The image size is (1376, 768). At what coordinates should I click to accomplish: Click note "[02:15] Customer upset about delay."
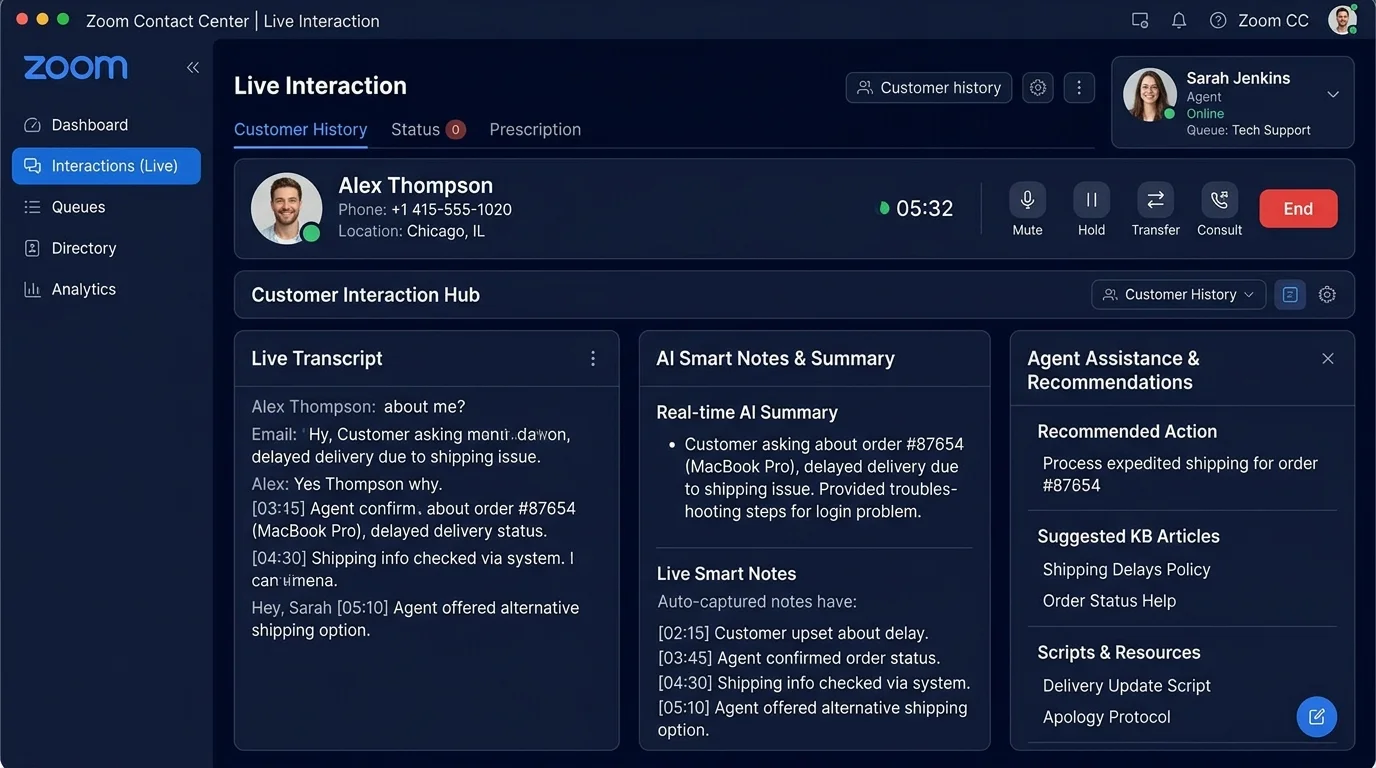click(x=793, y=633)
